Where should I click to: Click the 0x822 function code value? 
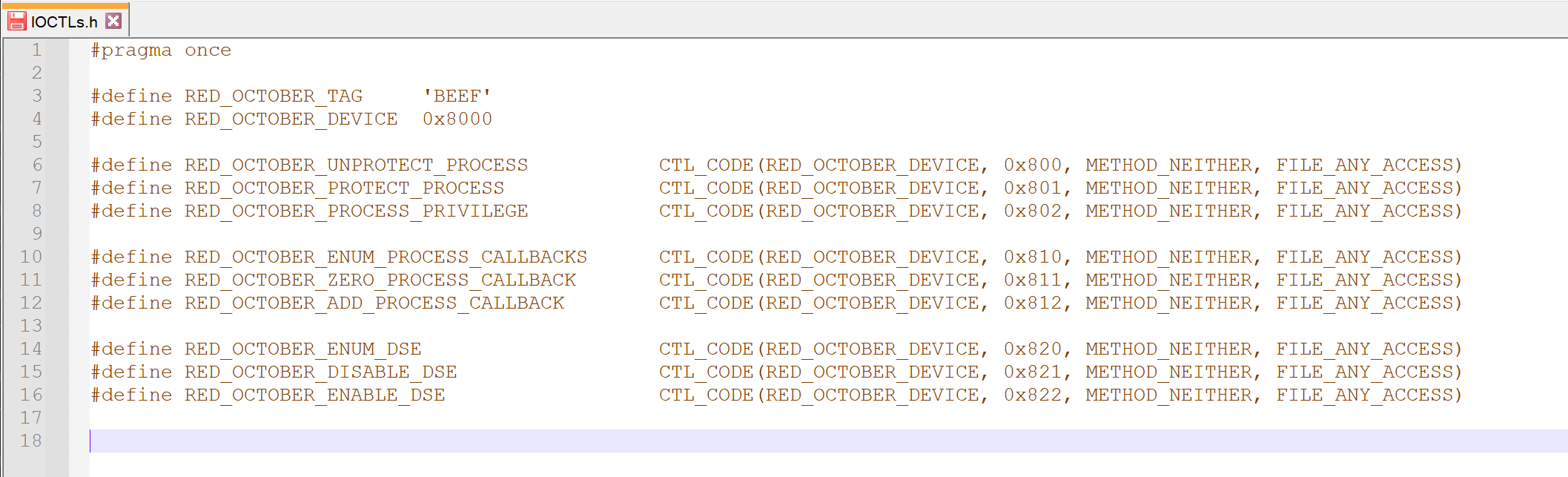[x=1033, y=395]
